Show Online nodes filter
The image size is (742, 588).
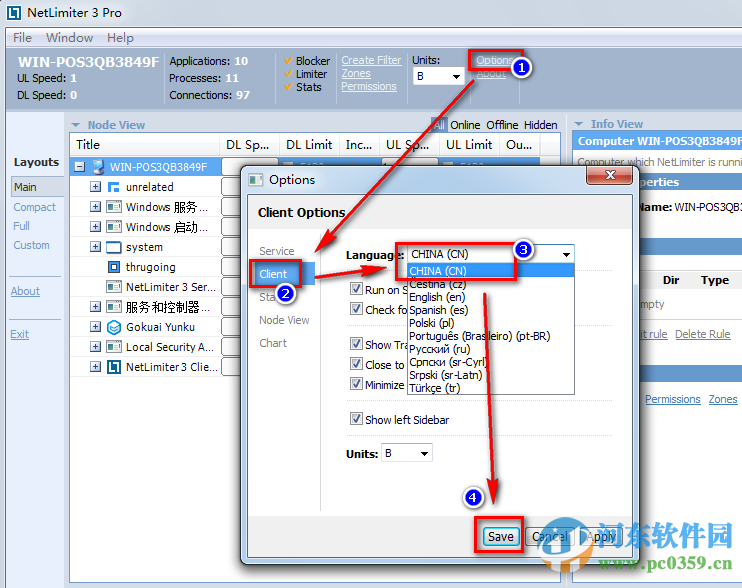465,125
